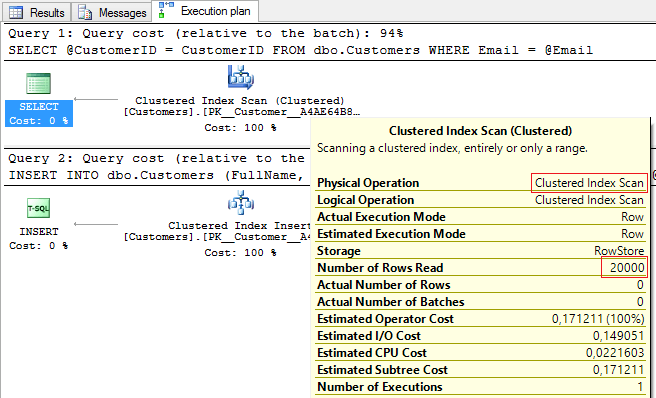Click the tooltip description about scanning a clustered index

(x=452, y=148)
